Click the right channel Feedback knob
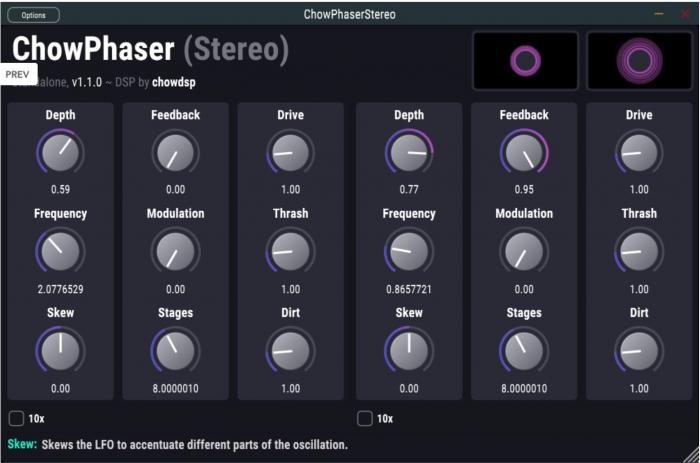700x463 pixels. click(523, 153)
